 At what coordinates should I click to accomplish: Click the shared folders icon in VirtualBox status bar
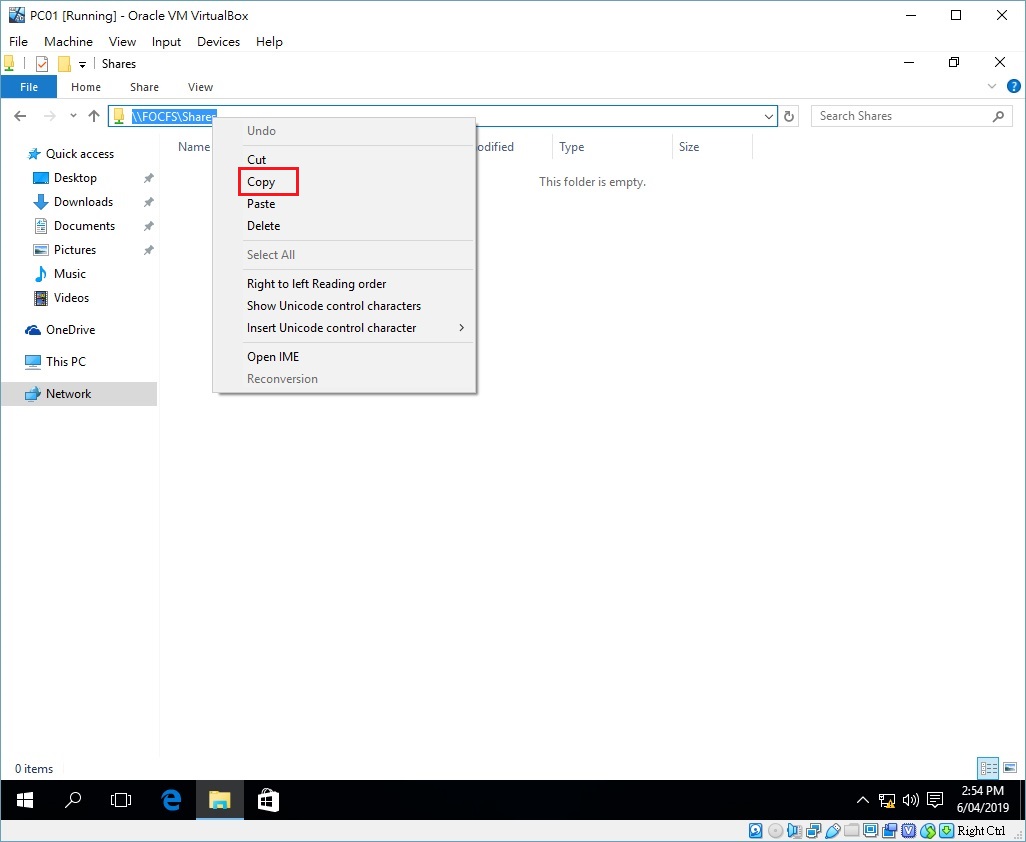(852, 831)
